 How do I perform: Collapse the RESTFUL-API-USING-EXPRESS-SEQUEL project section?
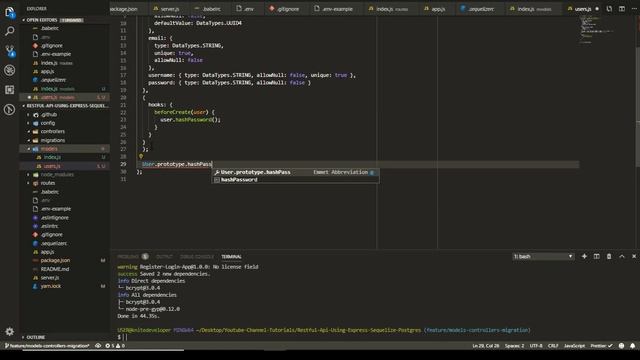pyautogui.click(x=65, y=106)
